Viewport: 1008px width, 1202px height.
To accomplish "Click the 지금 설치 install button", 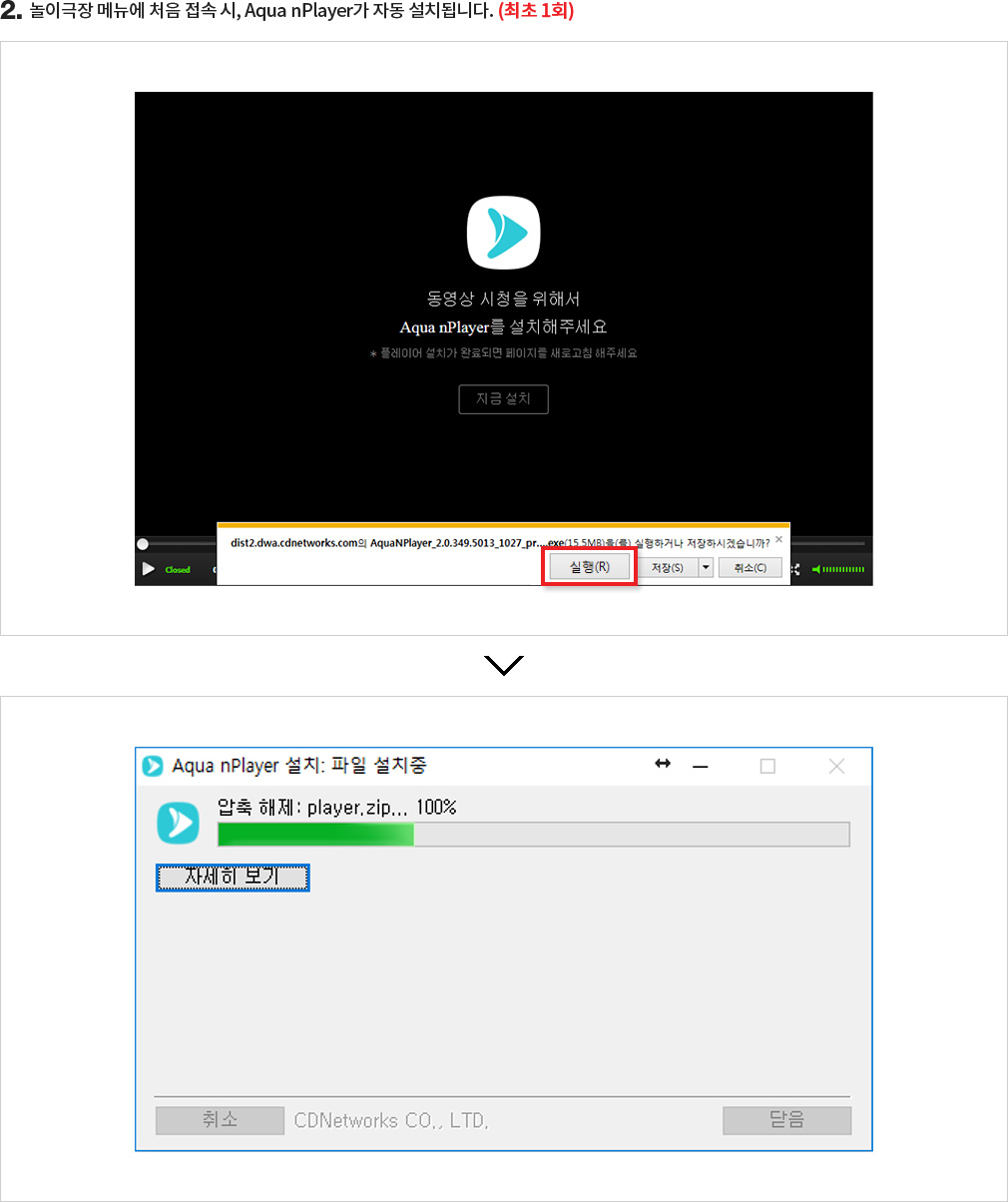I will point(504,399).
